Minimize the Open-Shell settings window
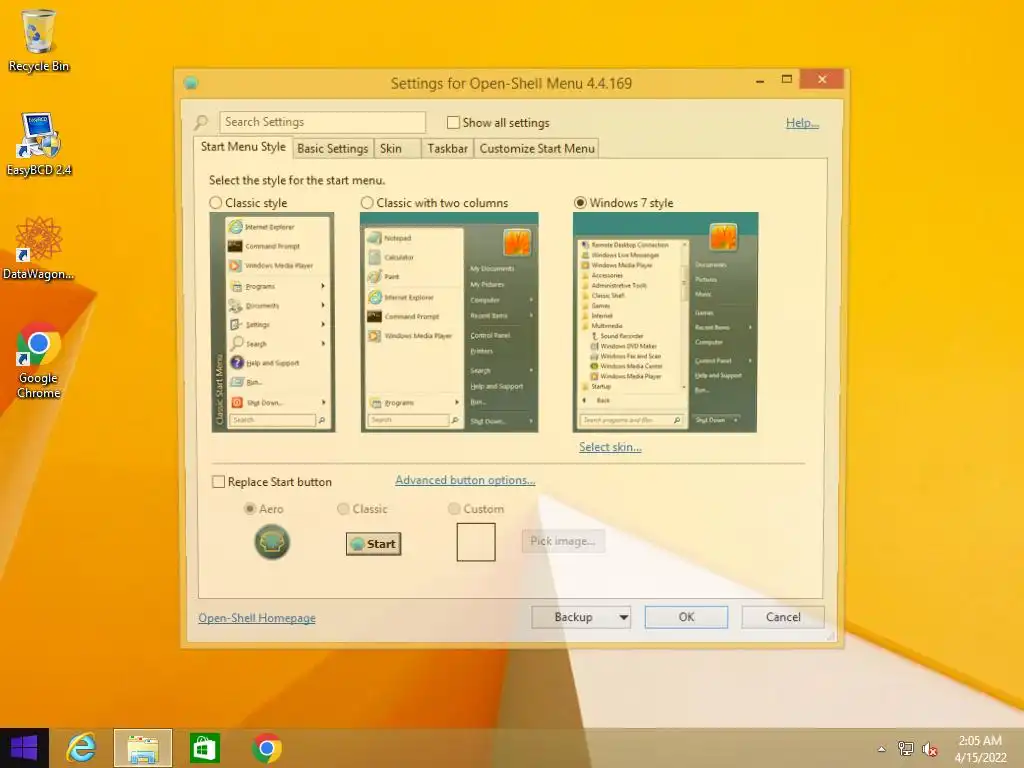1024x768 pixels. click(x=760, y=80)
